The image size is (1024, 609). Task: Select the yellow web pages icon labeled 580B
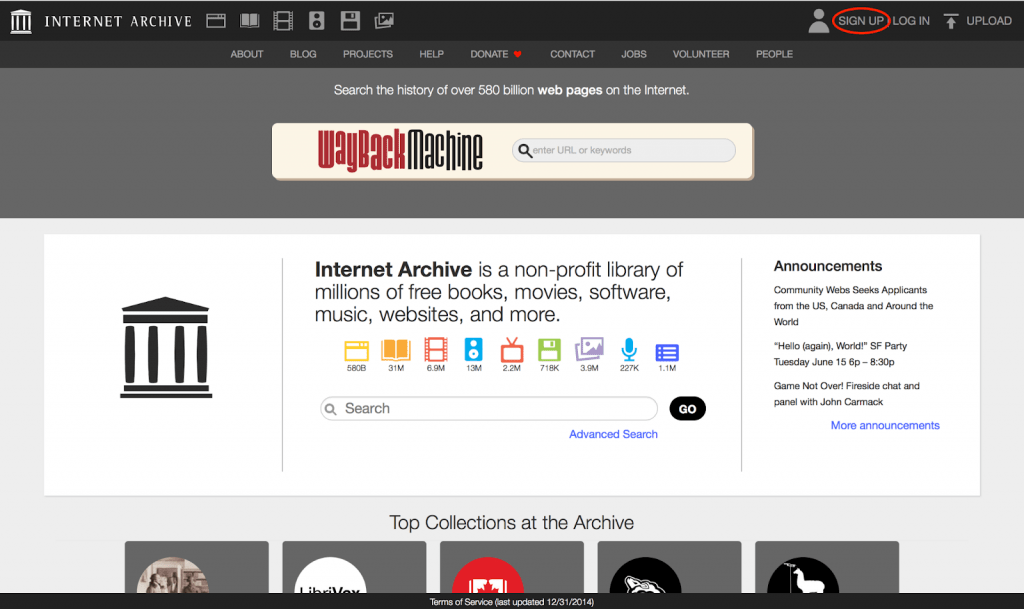coord(357,351)
